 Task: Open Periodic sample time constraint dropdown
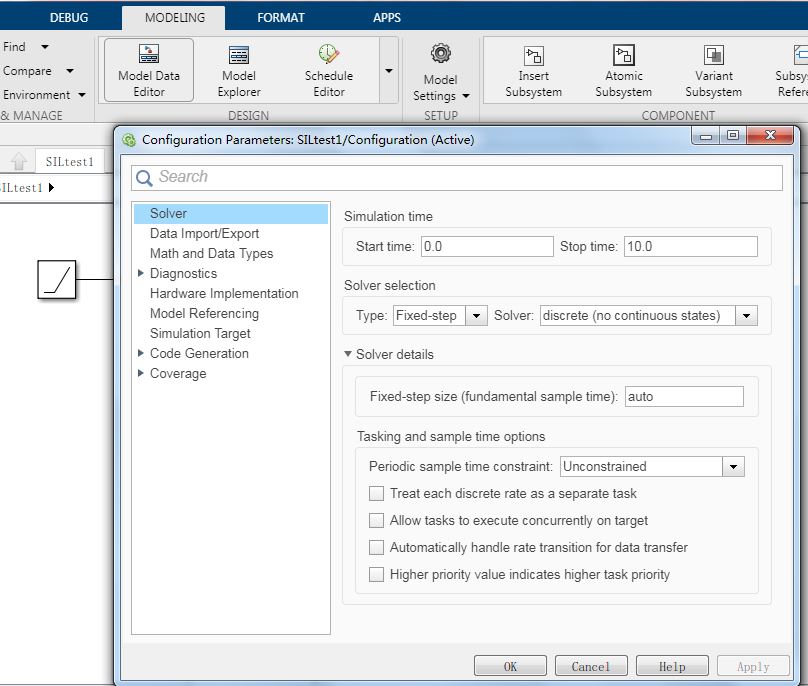(733, 466)
